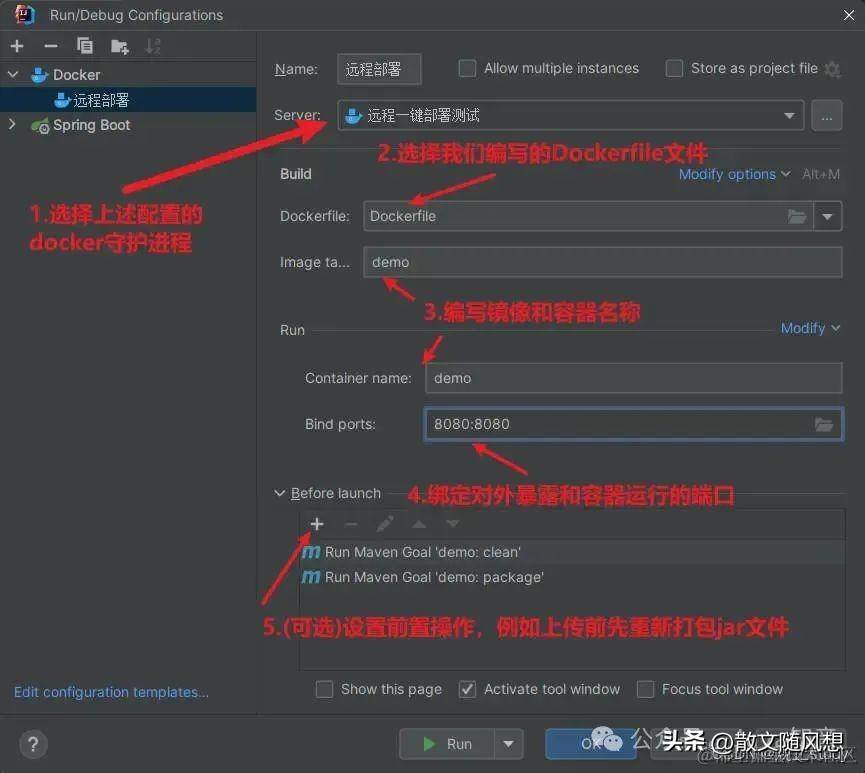
Task: Open server settings with ellipsis button
Action: [x=826, y=115]
